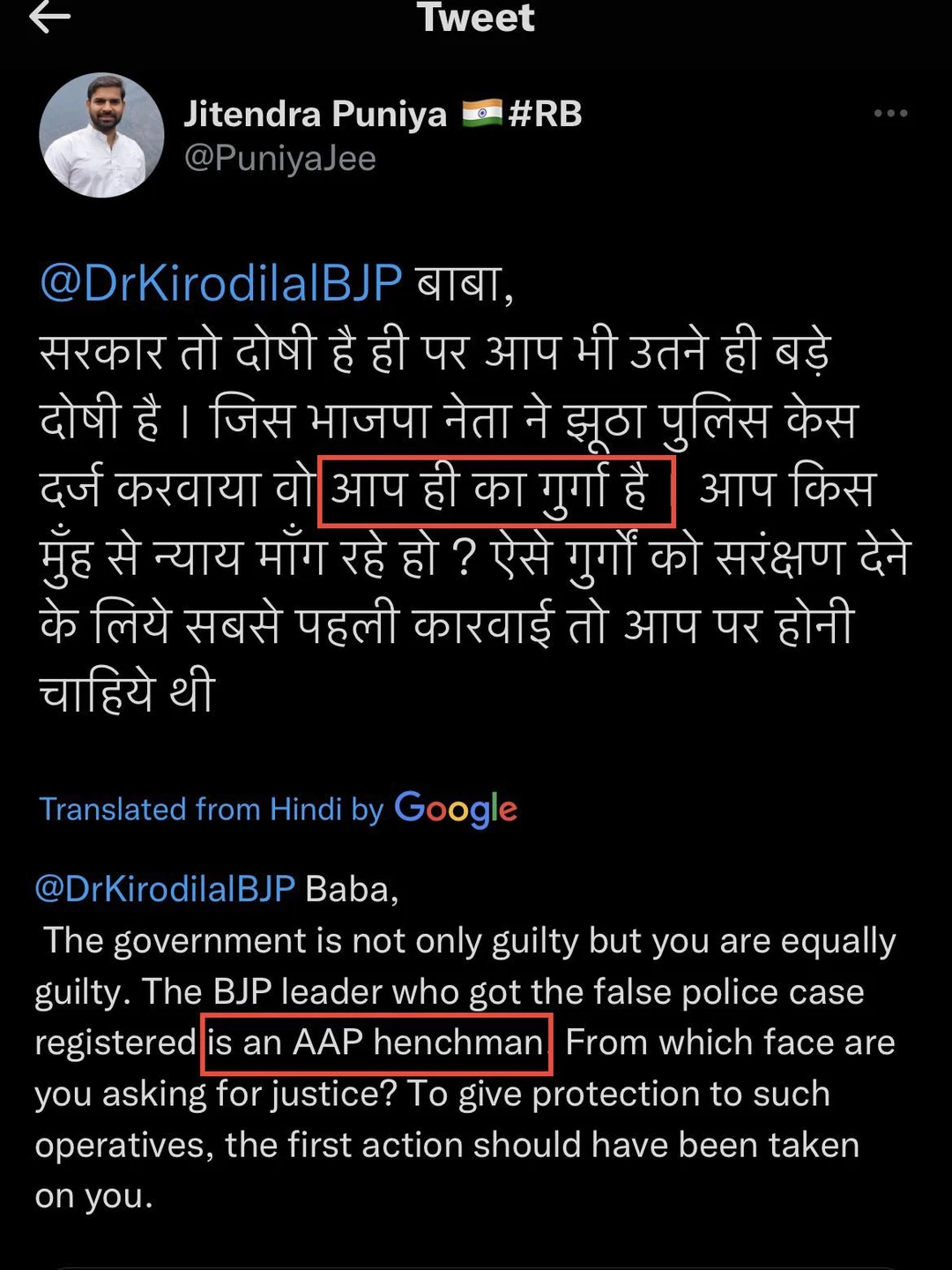The width and height of the screenshot is (952, 1270).
Task: Click the word "Baba," in the translation
Action: [352, 889]
